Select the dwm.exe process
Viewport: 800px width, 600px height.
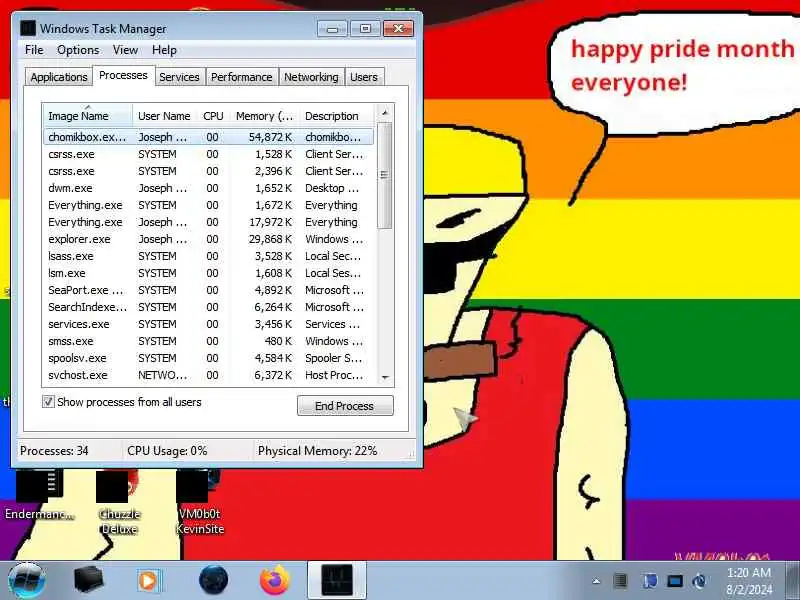coord(208,188)
